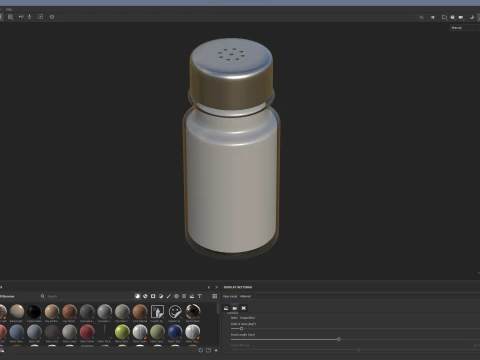Click the small square icon in top-right toolbar
This screenshot has width=480, height=360.
[433, 17]
